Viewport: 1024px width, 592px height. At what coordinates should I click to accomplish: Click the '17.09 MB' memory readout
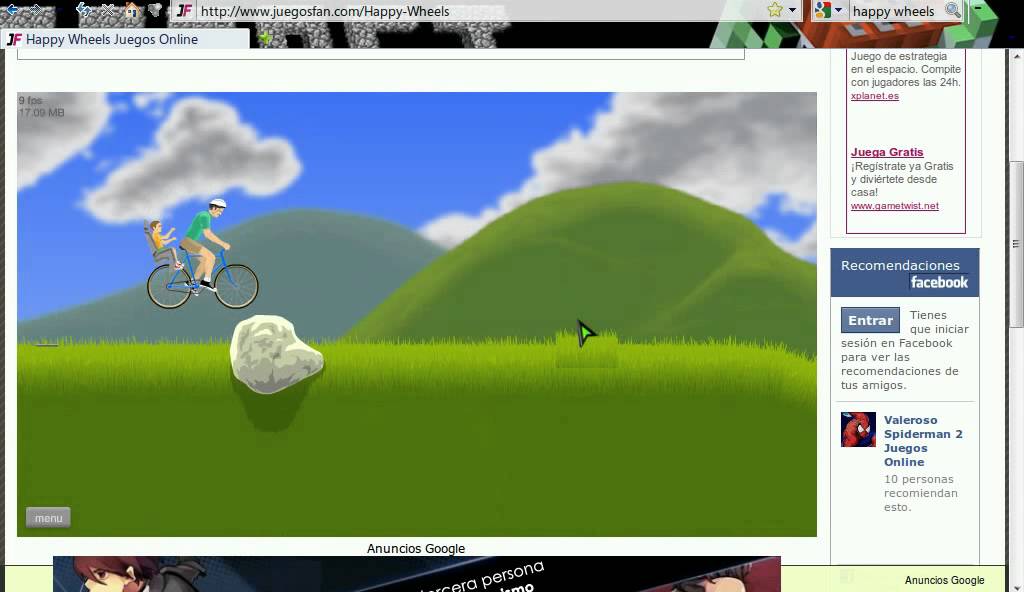coord(41,112)
